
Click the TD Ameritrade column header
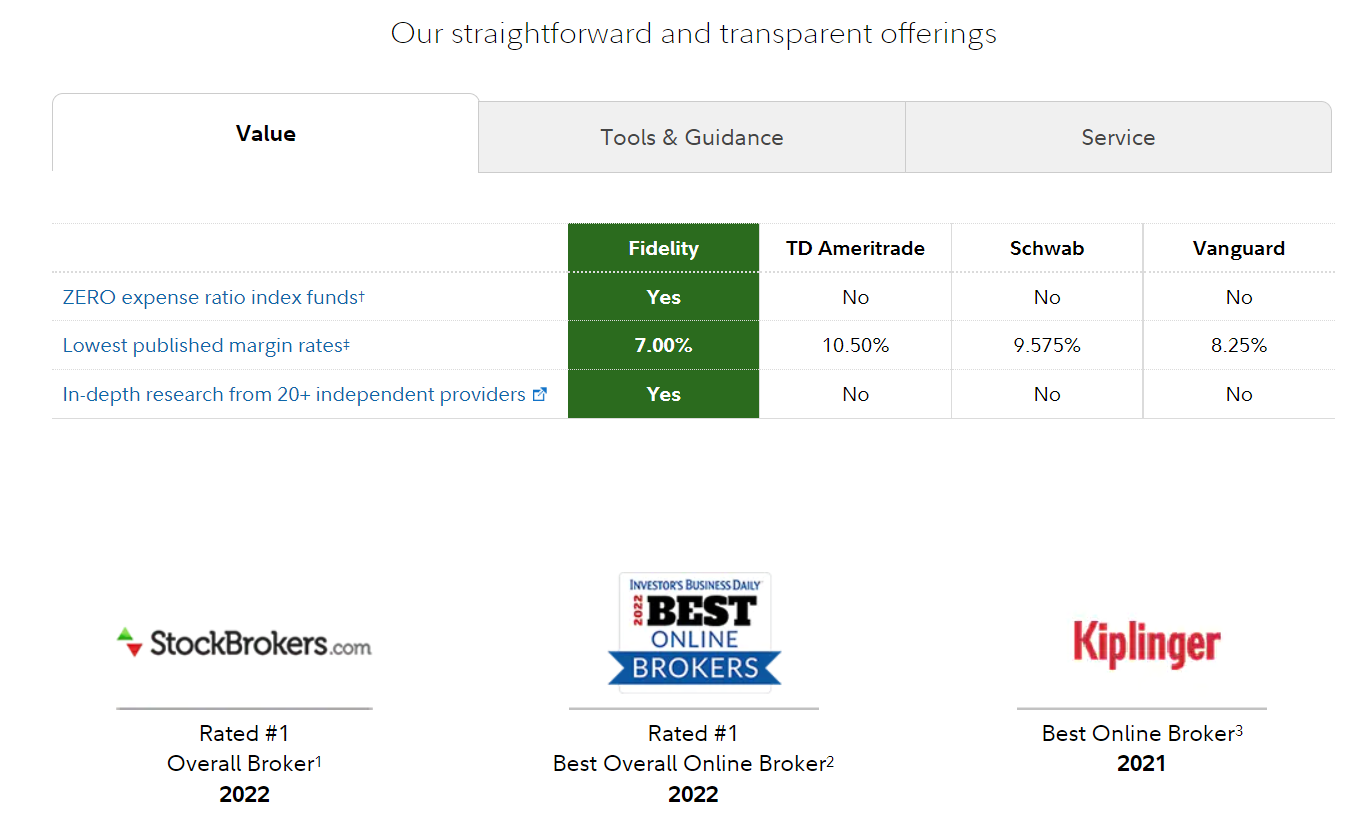855,248
